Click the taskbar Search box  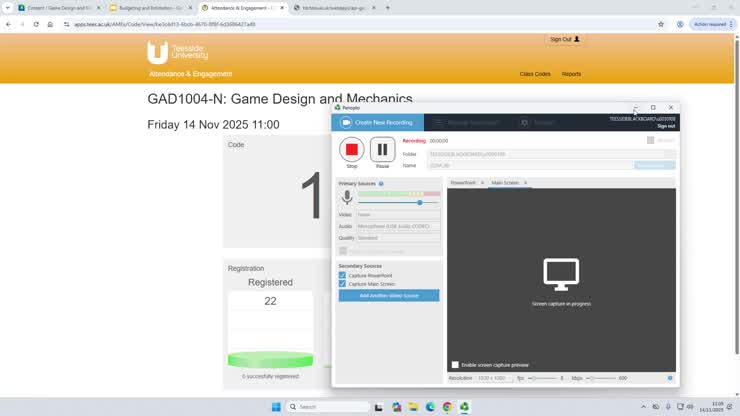click(328, 407)
